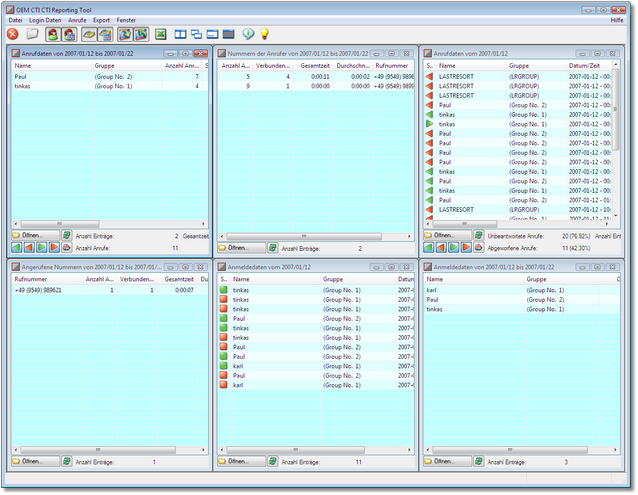Open the Login Daten menu
Image resolution: width=638 pixels, height=495 pixels.
pyautogui.click(x=44, y=20)
